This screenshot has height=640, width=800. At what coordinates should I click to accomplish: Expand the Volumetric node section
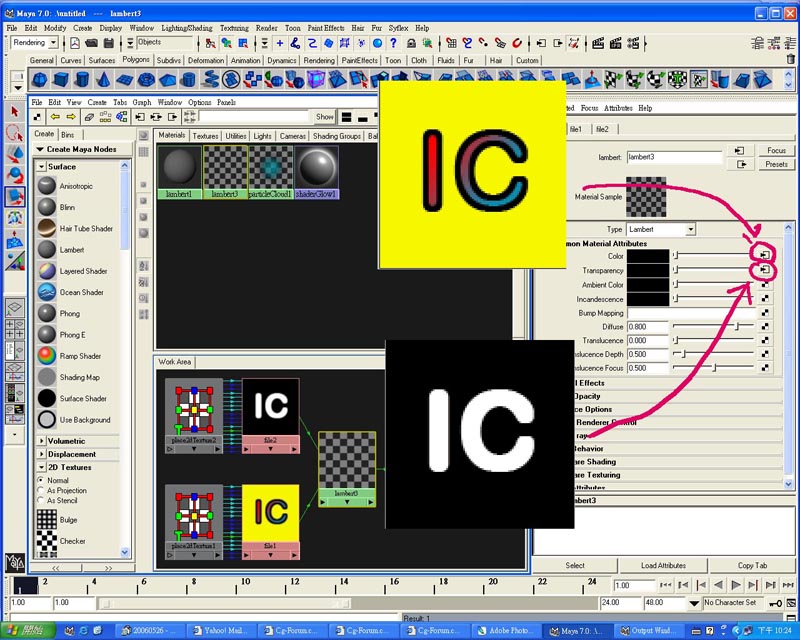tap(41, 441)
